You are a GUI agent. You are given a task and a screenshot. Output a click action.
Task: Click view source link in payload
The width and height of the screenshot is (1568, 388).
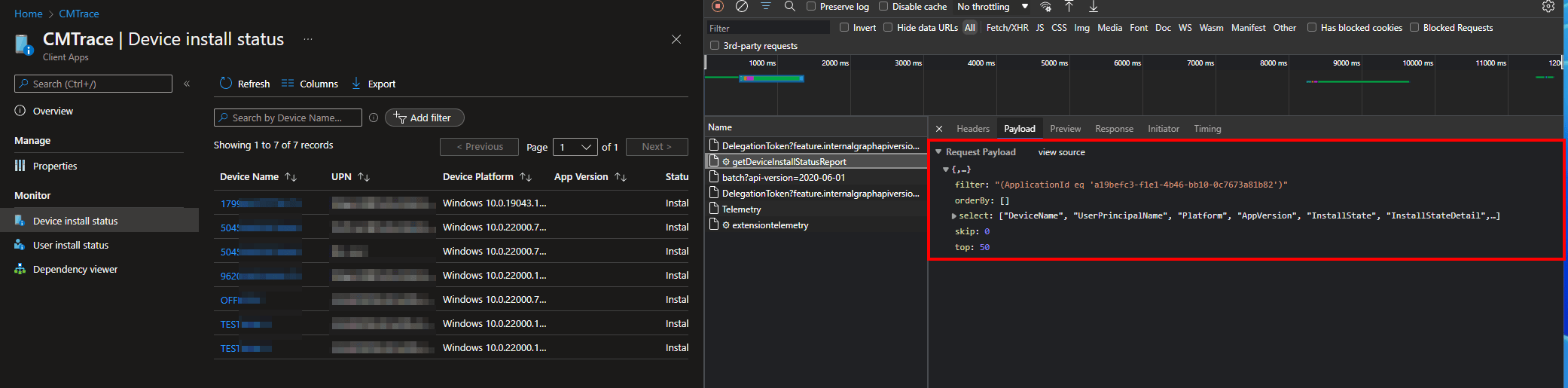click(1061, 152)
